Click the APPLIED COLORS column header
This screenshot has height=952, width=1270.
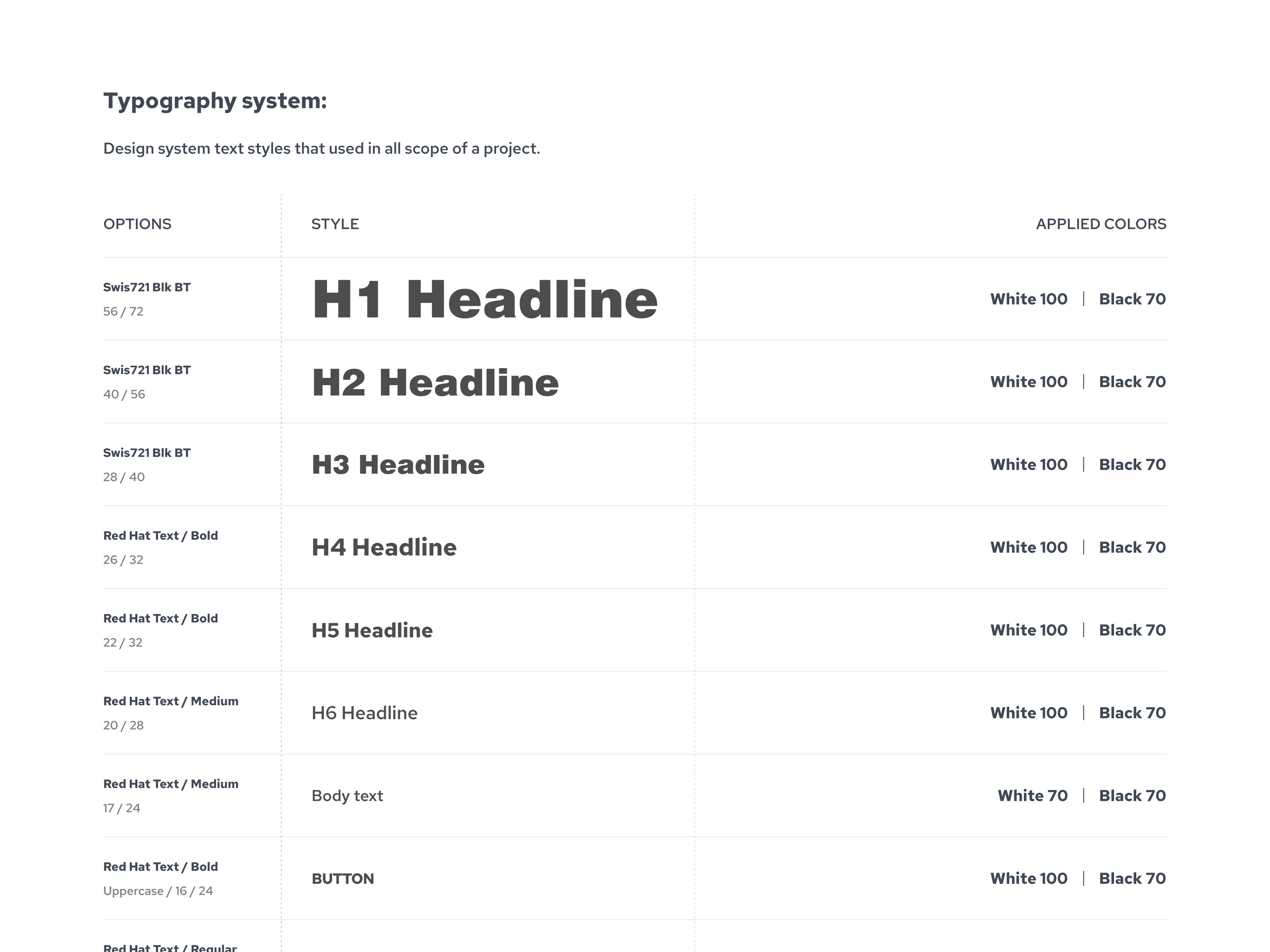1101,224
